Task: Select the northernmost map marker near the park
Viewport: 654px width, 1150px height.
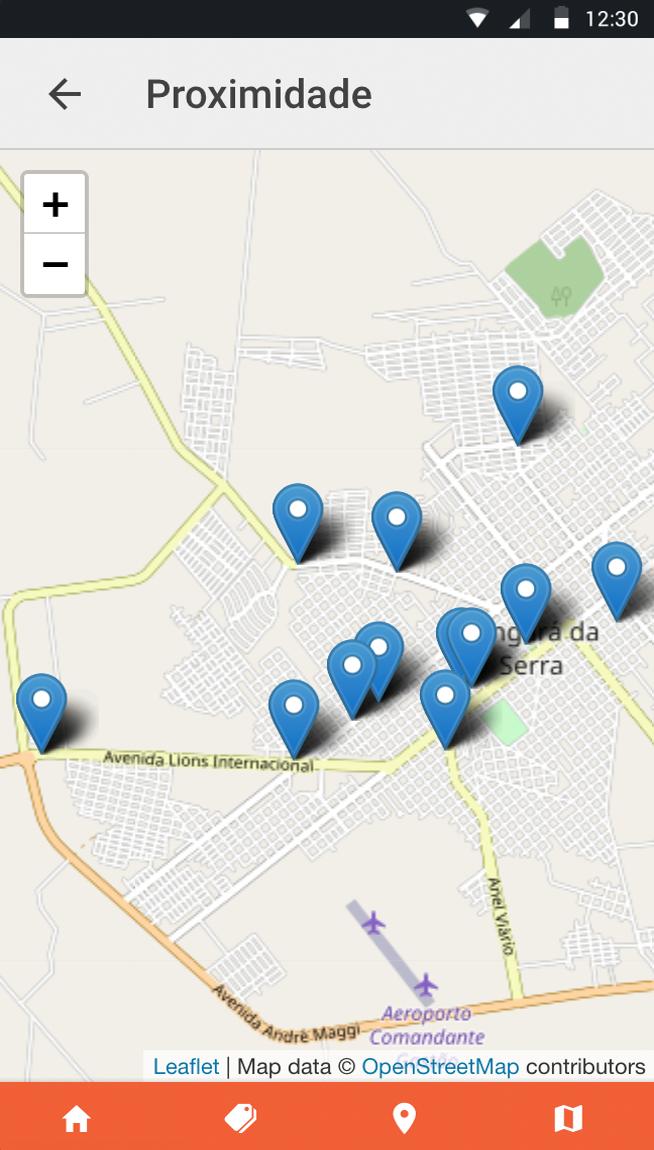Action: click(x=518, y=405)
